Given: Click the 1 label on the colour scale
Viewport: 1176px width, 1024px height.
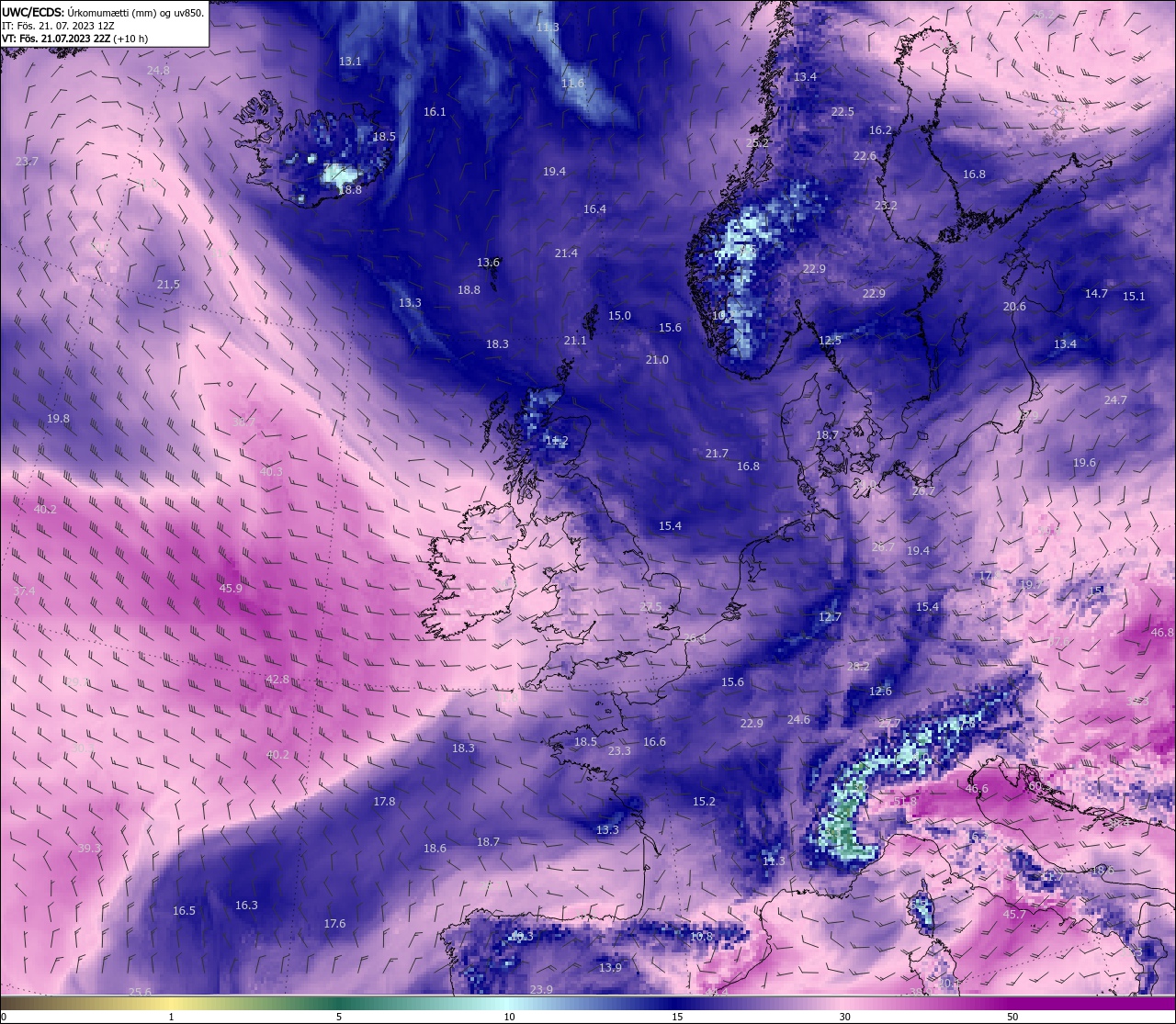Looking at the screenshot, I should pyautogui.click(x=171, y=1017).
